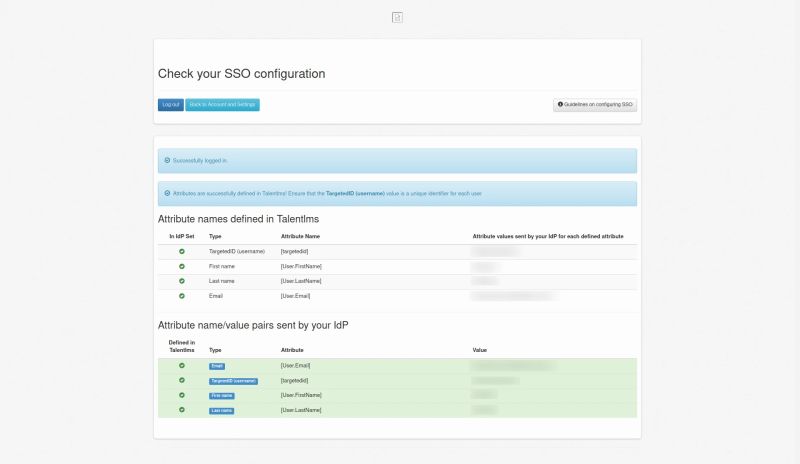Click the green check in TargetedID (username) row
Viewport: 800px width, 464px height.
pos(182,251)
